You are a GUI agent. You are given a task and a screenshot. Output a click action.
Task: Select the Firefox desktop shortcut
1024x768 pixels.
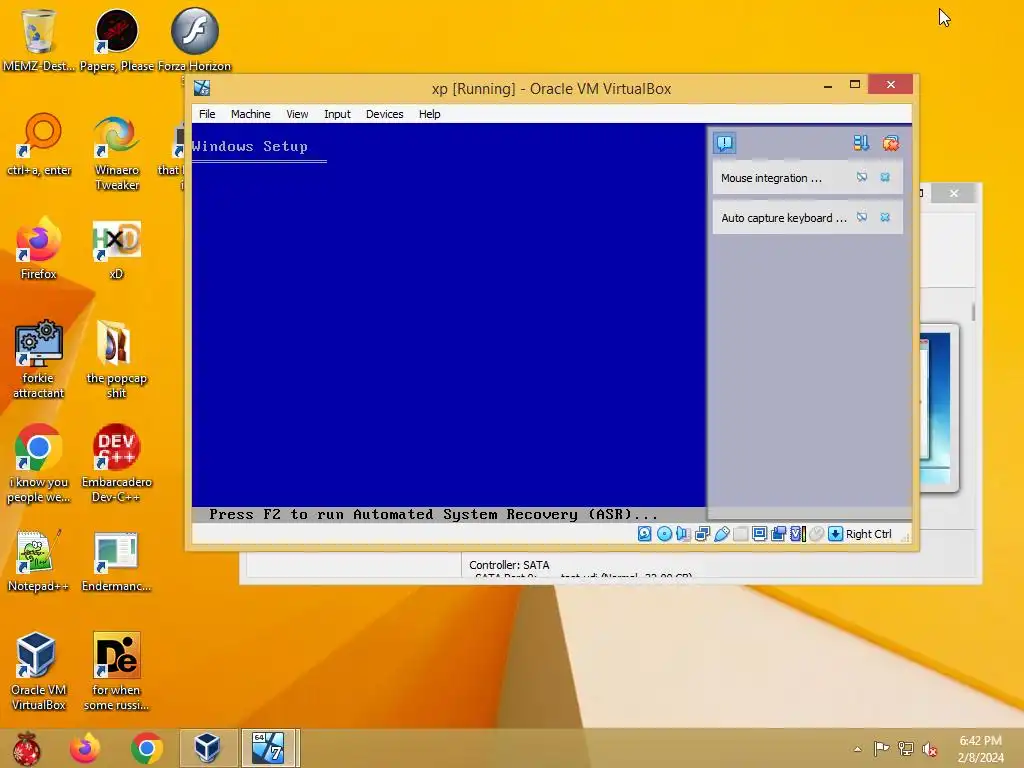39,248
